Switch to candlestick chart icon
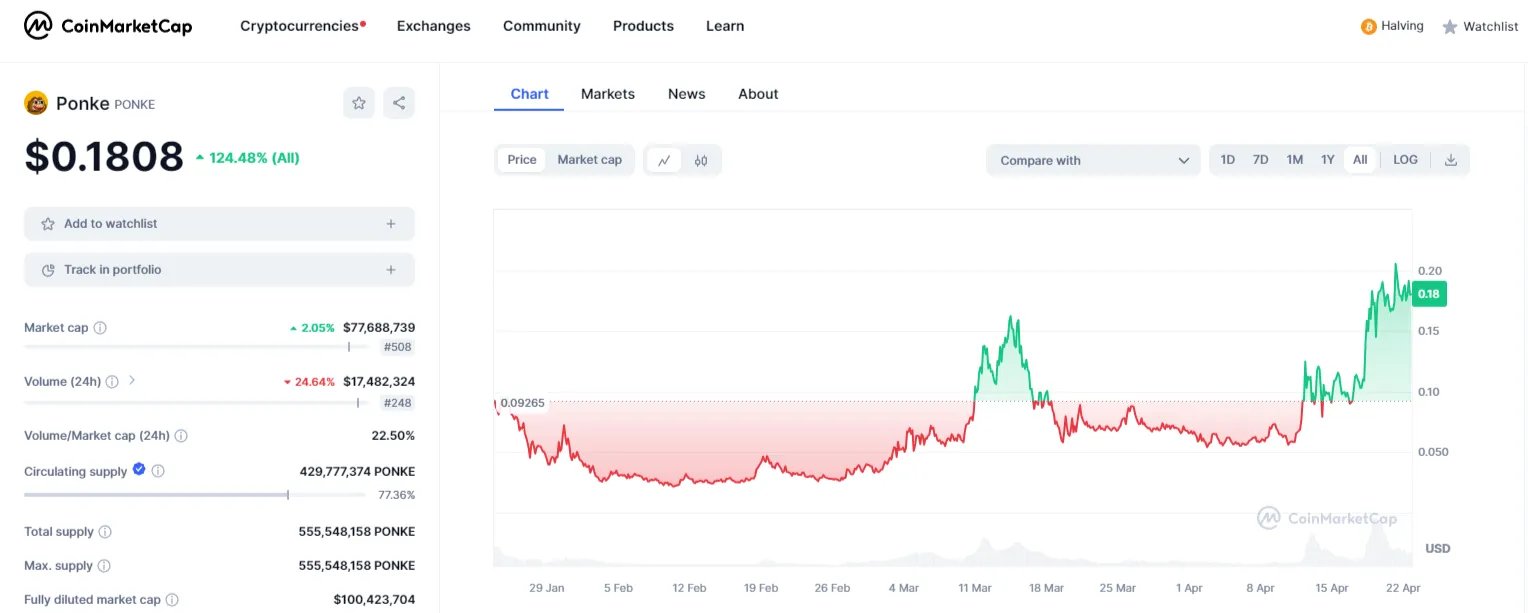 pyautogui.click(x=701, y=160)
